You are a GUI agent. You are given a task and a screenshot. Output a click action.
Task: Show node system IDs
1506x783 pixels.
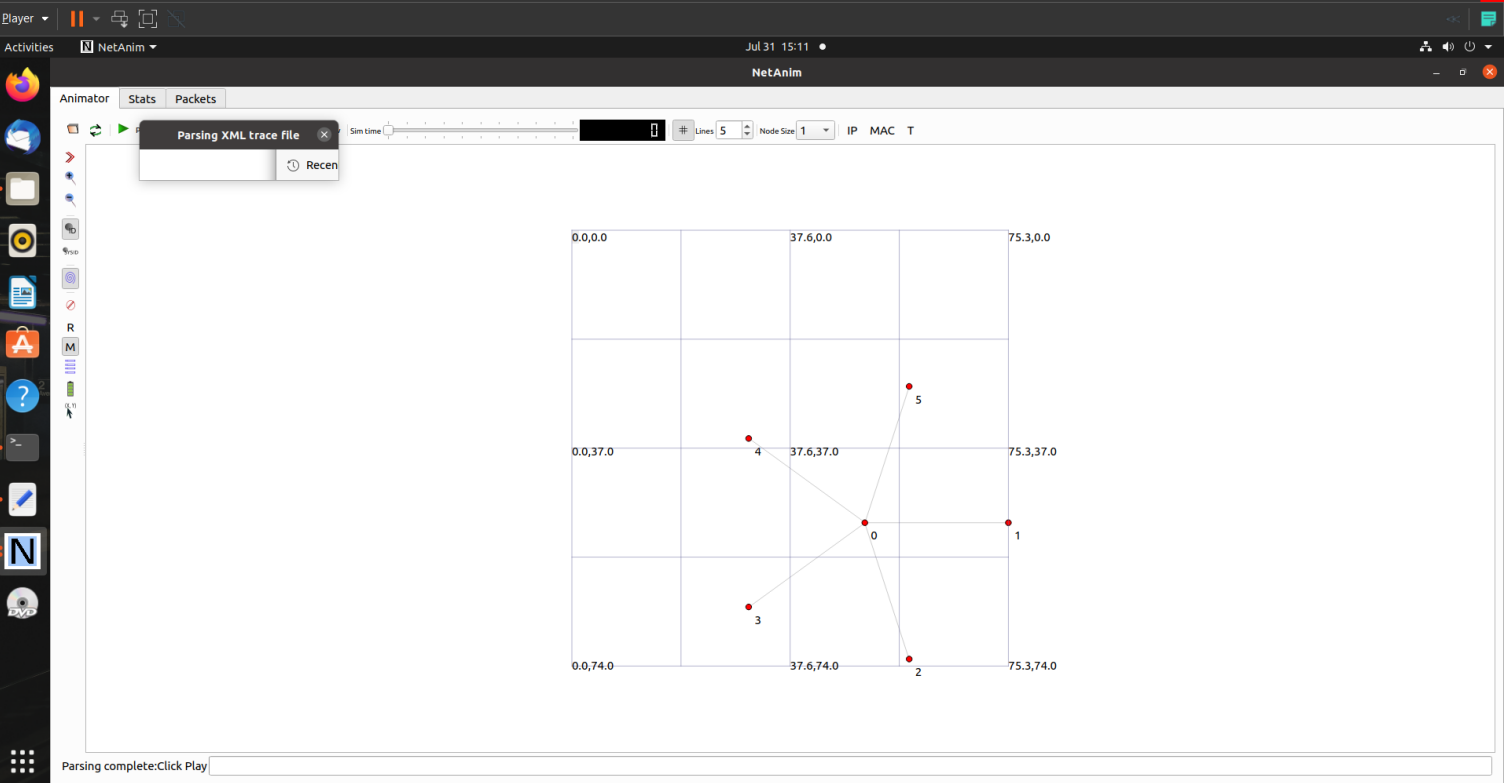point(70,251)
